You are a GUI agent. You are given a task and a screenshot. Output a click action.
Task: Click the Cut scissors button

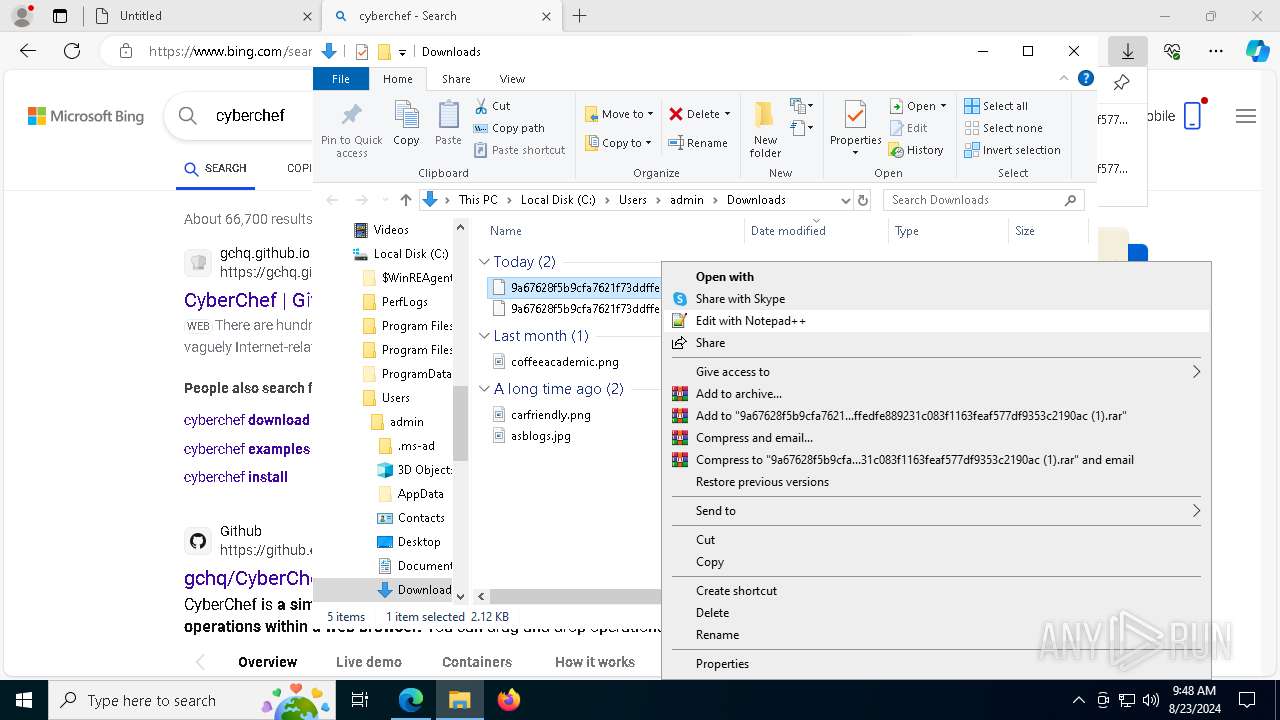pyautogui.click(x=492, y=106)
